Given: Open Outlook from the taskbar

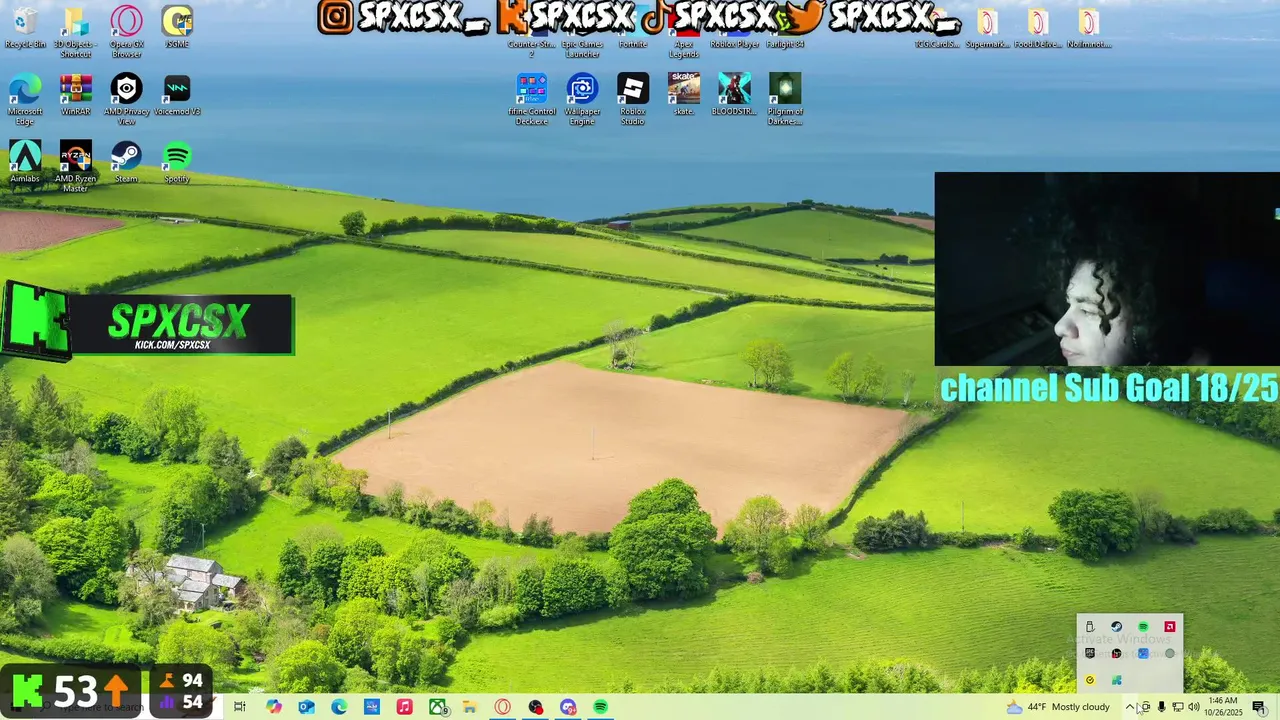Looking at the screenshot, I should 307,707.
